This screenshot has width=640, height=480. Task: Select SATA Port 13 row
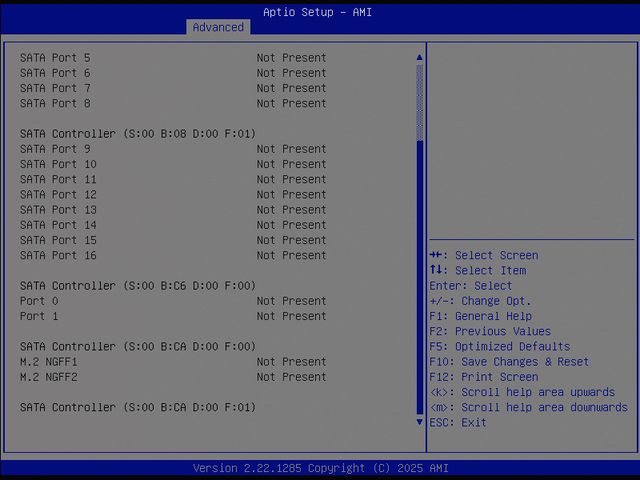[x=173, y=210]
